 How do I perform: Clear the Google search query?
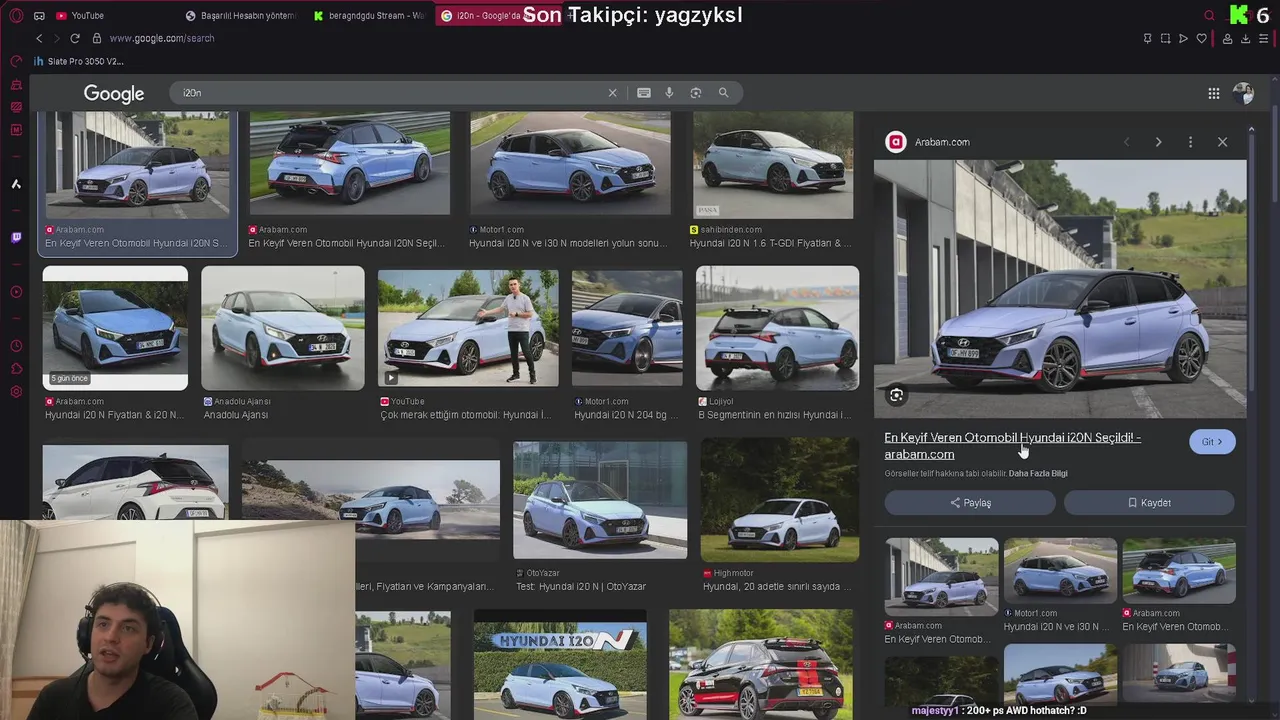[613, 93]
